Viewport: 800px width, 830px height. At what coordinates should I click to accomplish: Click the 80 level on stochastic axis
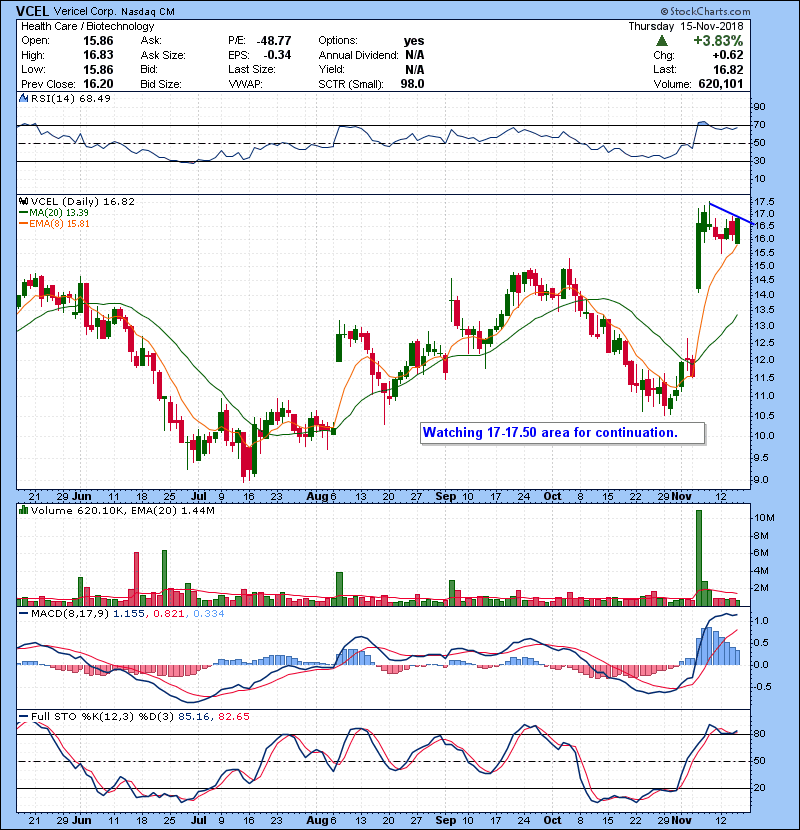pyautogui.click(x=760, y=734)
